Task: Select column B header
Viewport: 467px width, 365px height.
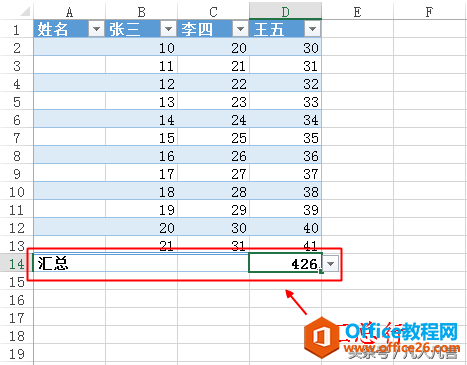Action: tap(141, 12)
